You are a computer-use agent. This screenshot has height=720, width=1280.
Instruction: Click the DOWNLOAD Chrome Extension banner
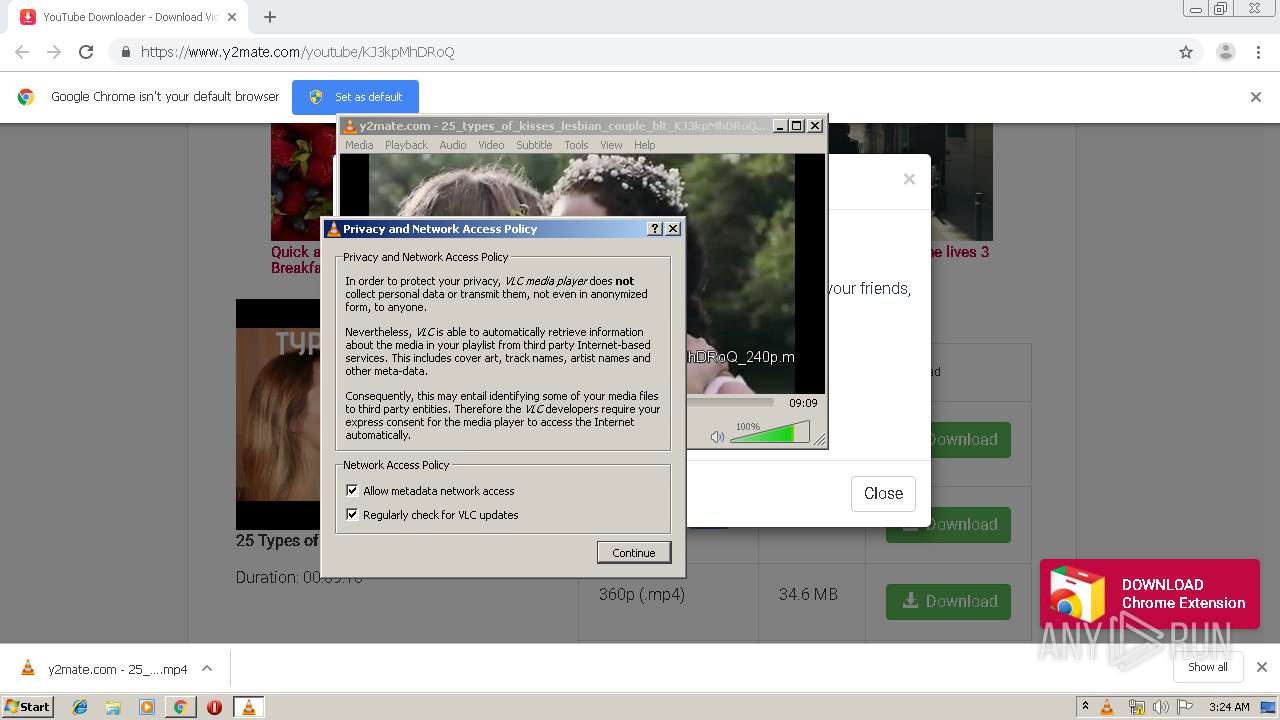pos(1150,593)
